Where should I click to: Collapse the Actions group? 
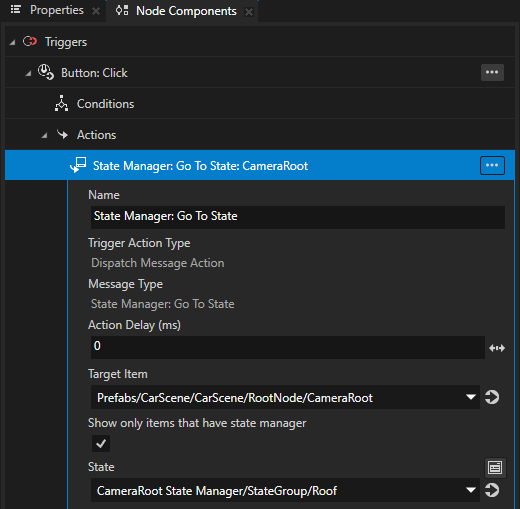coord(44,135)
